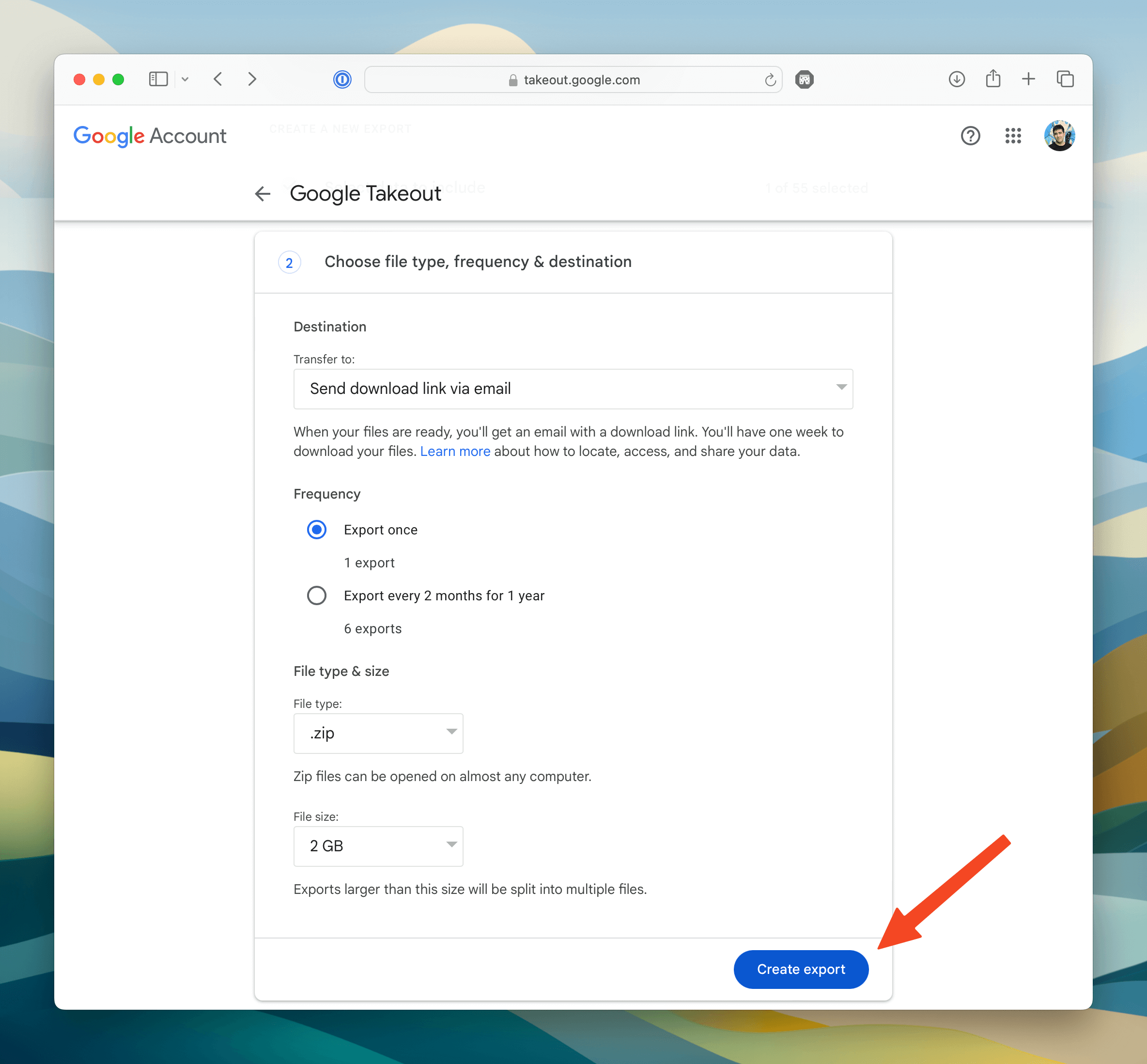Open the Learn more link
This screenshot has width=1147, height=1064.
point(455,451)
